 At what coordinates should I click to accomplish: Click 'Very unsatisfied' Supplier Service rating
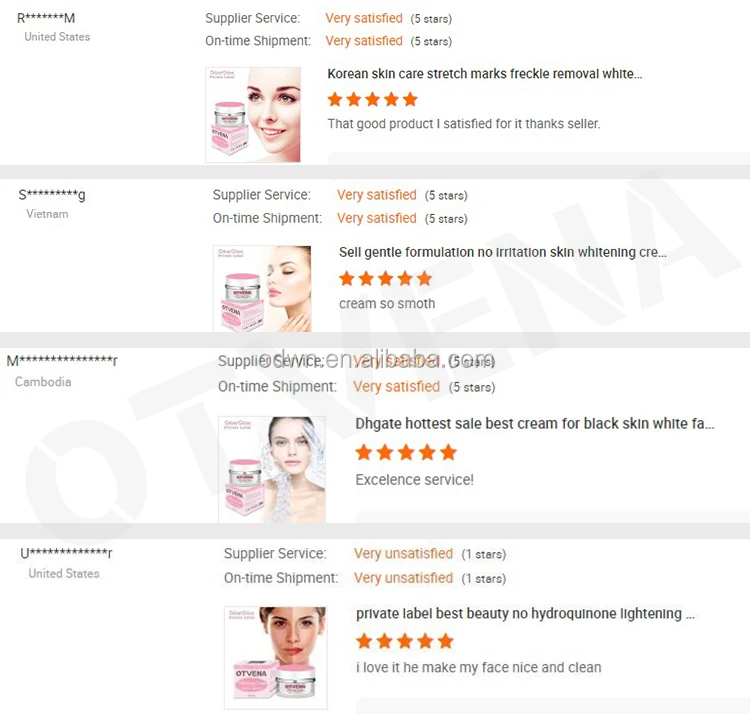403,554
